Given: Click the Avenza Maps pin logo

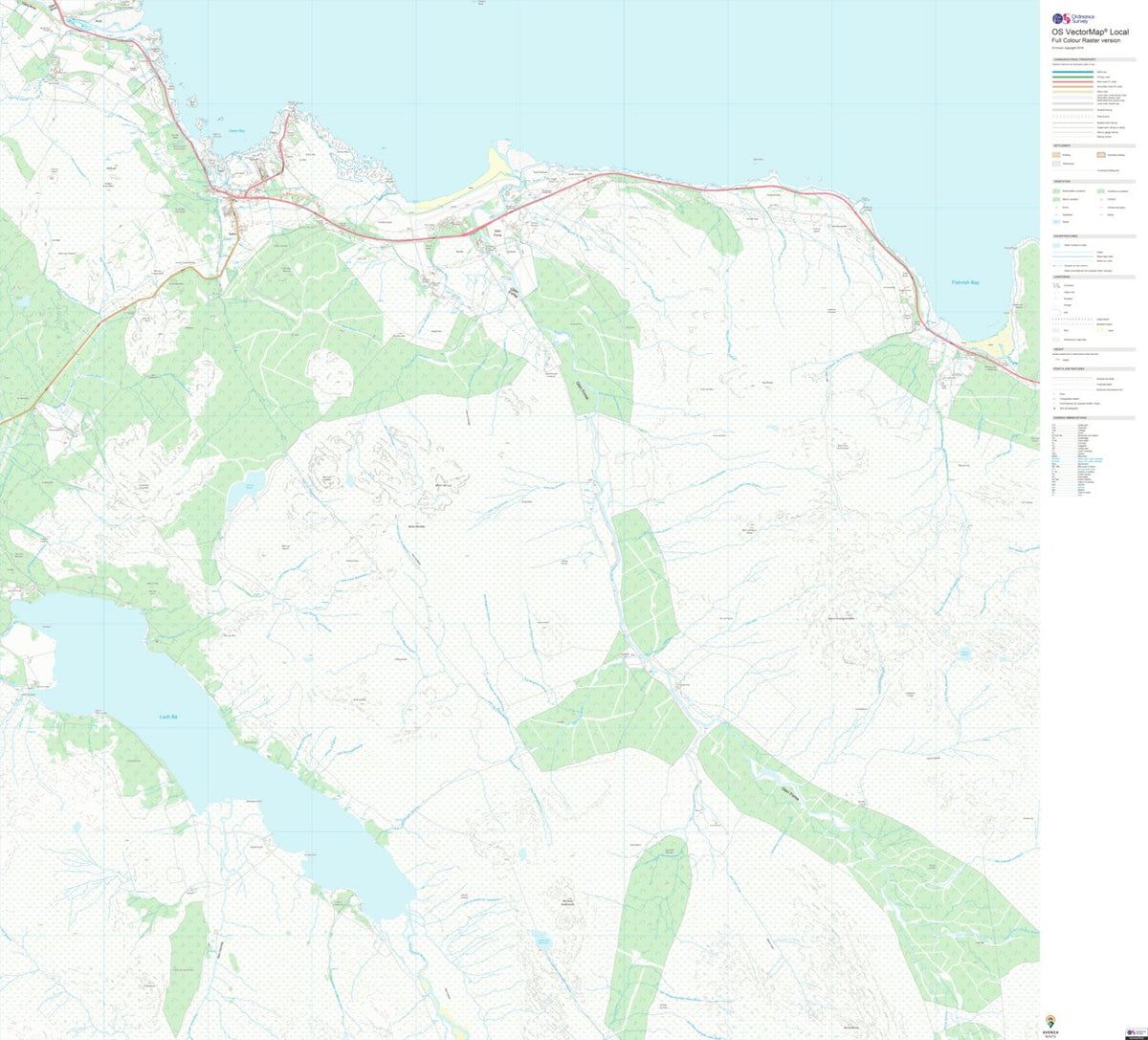Looking at the screenshot, I should [x=1050, y=1022].
